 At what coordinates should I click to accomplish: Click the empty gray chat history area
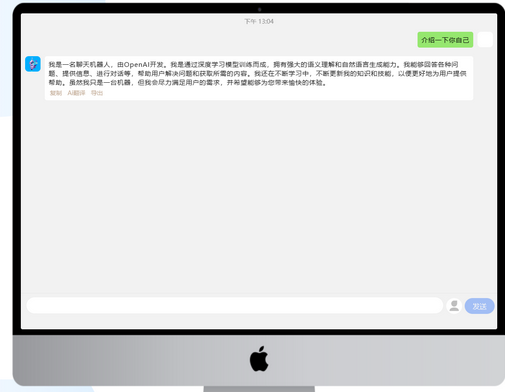coord(259,197)
